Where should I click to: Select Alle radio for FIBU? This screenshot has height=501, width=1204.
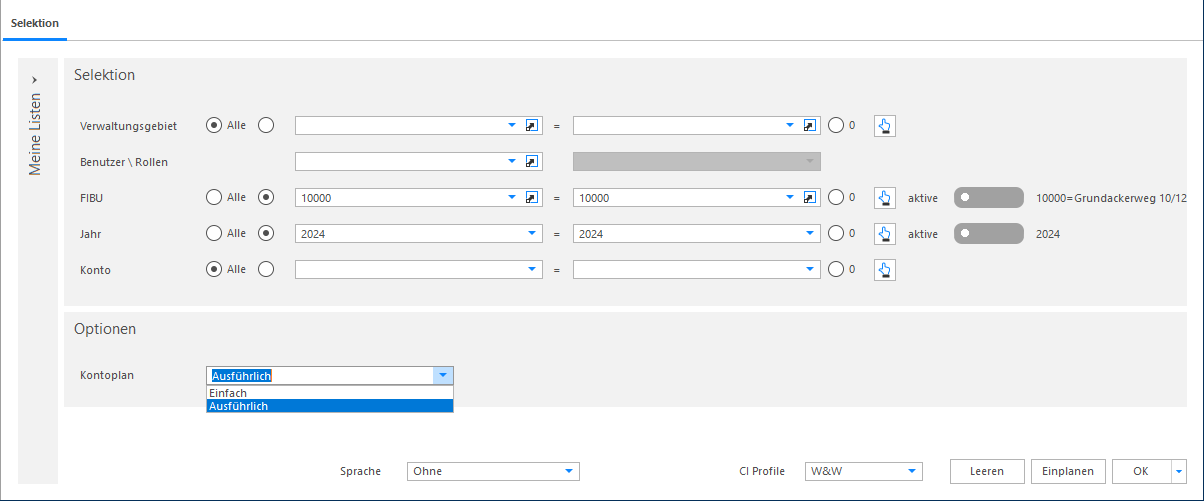click(213, 198)
